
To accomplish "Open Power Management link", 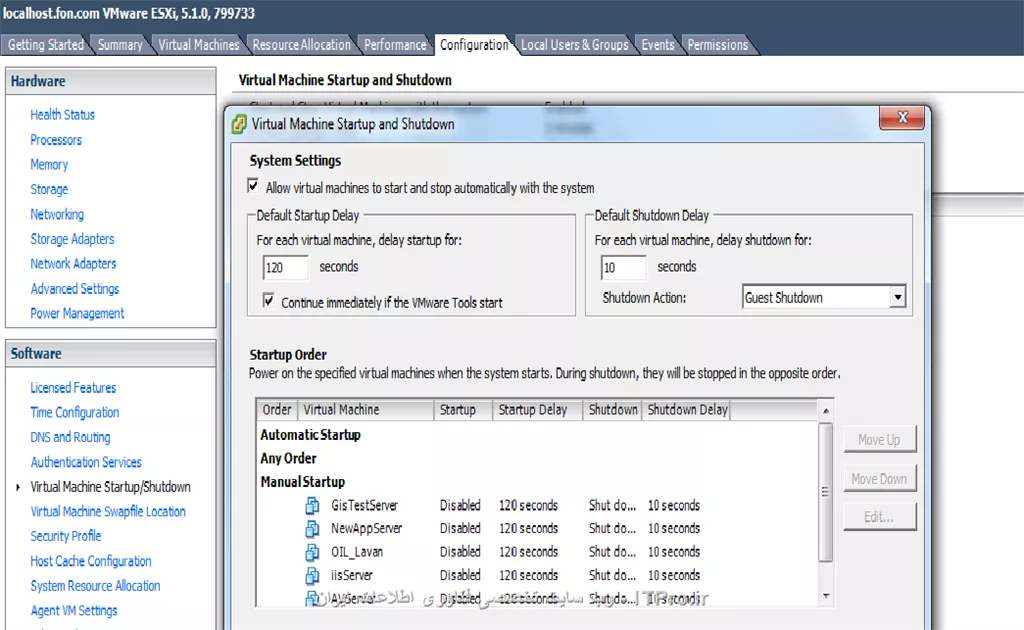I will point(77,313).
